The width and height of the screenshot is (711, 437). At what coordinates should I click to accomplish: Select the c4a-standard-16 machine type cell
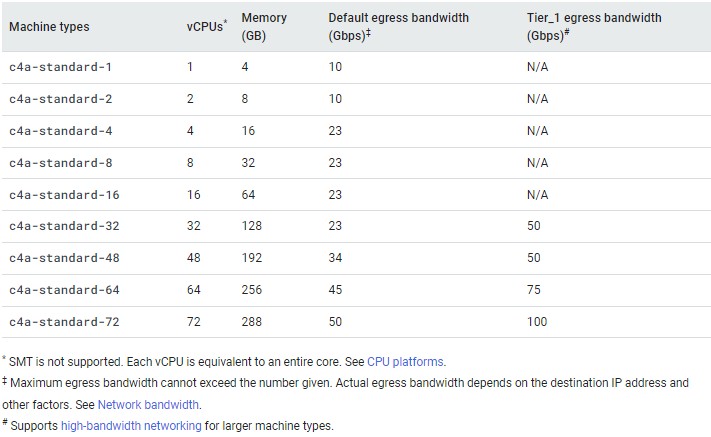pyautogui.click(x=64, y=195)
